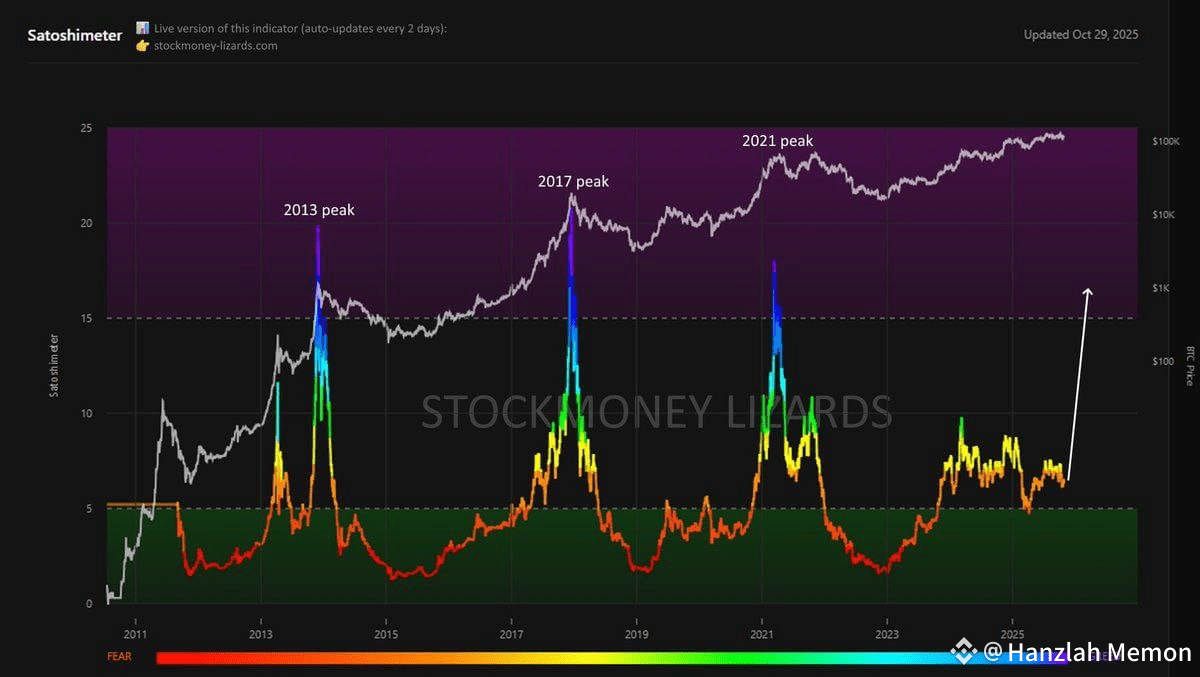Click the 2021 year label on x-axis
This screenshot has width=1200, height=677.
pyautogui.click(x=762, y=634)
